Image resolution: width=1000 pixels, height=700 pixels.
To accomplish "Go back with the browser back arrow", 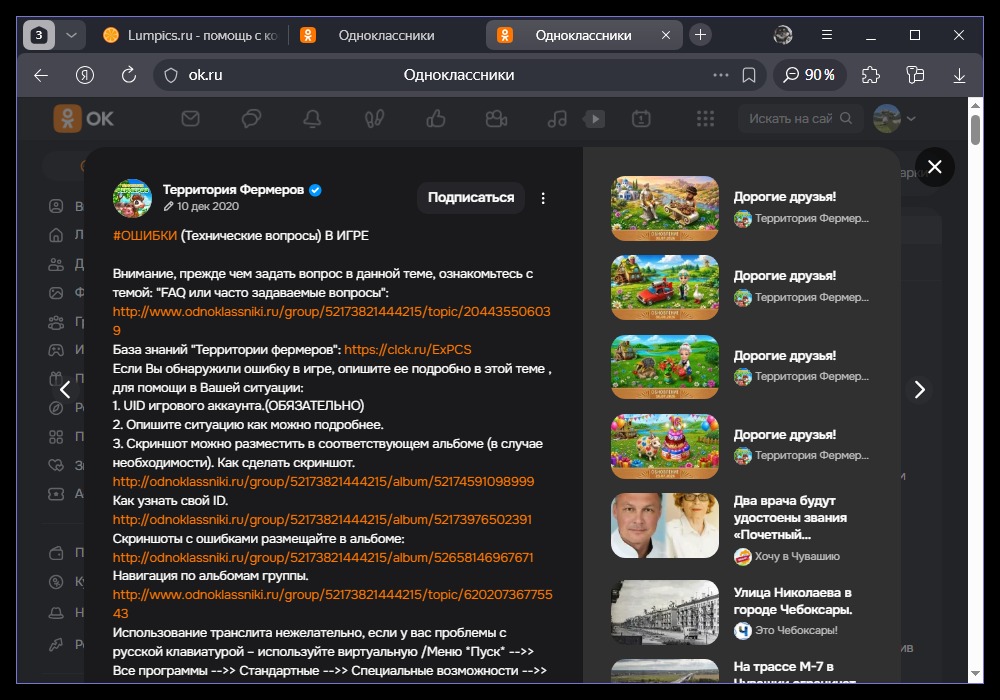I will [x=41, y=75].
